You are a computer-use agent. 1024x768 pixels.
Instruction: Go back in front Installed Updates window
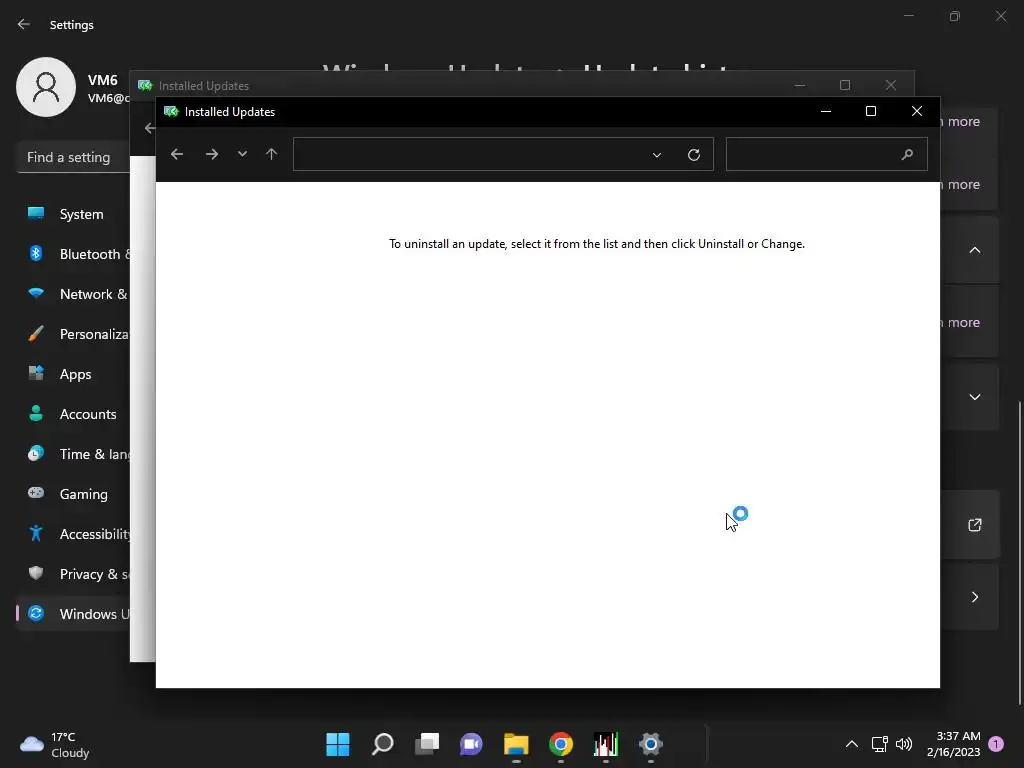176,154
